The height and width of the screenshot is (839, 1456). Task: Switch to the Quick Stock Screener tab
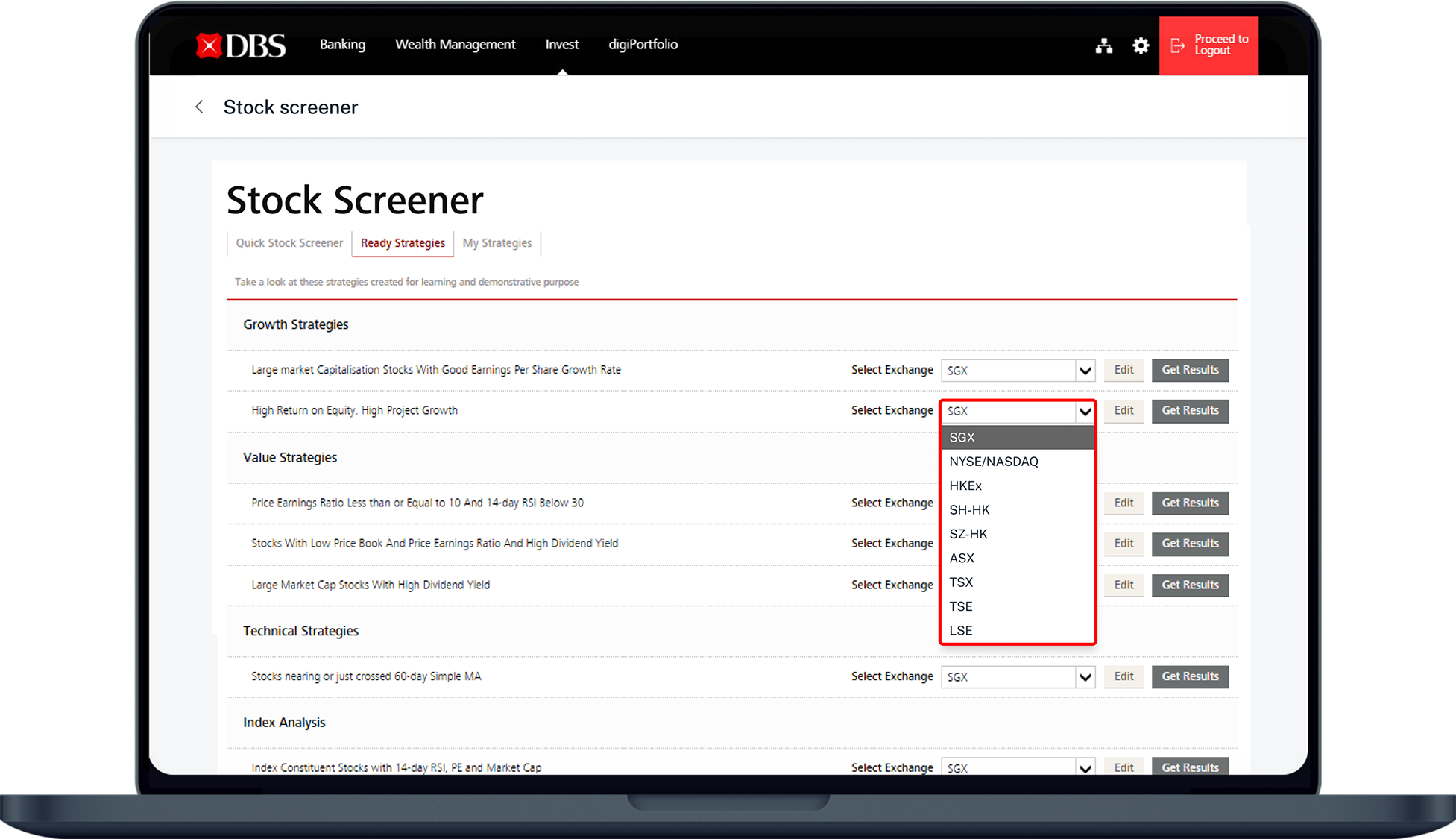point(289,243)
